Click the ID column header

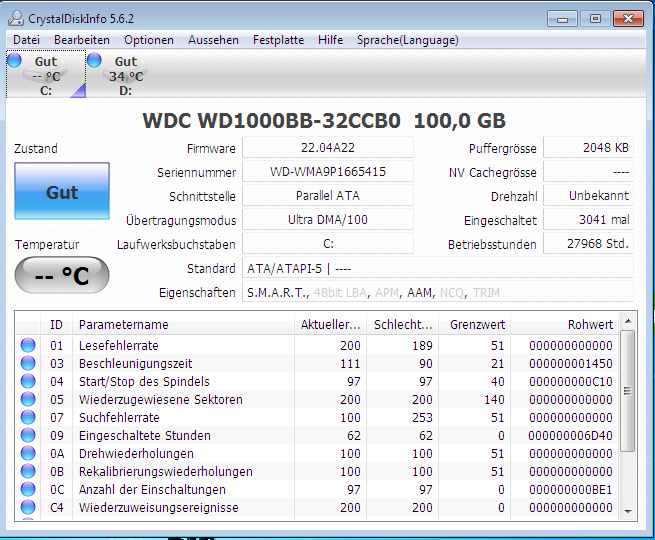(56, 325)
